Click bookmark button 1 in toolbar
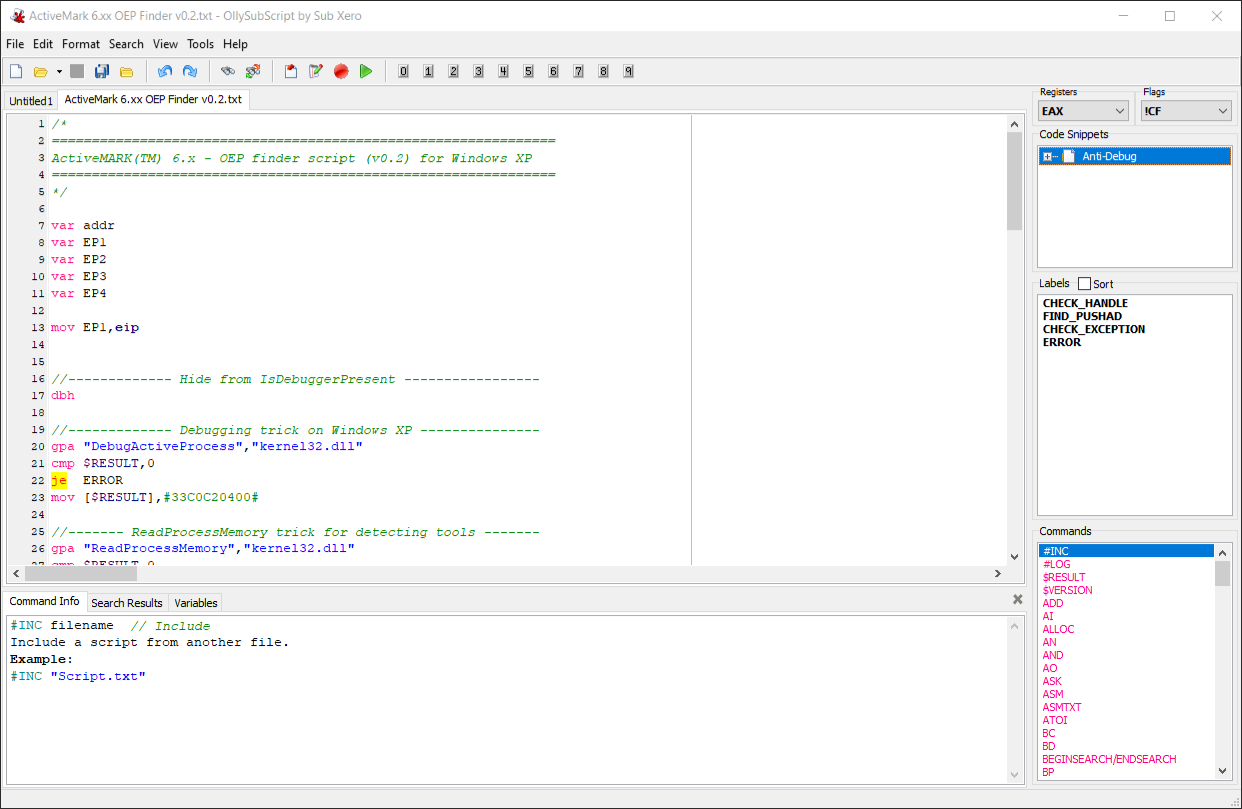Viewport: 1242px width, 809px height. pyautogui.click(x=429, y=71)
